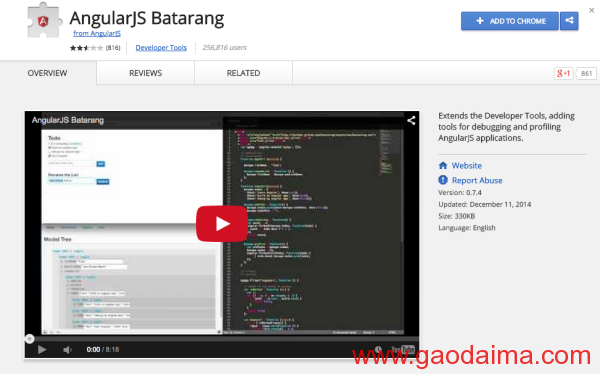Close the extension detail overlay

pos(592,10)
